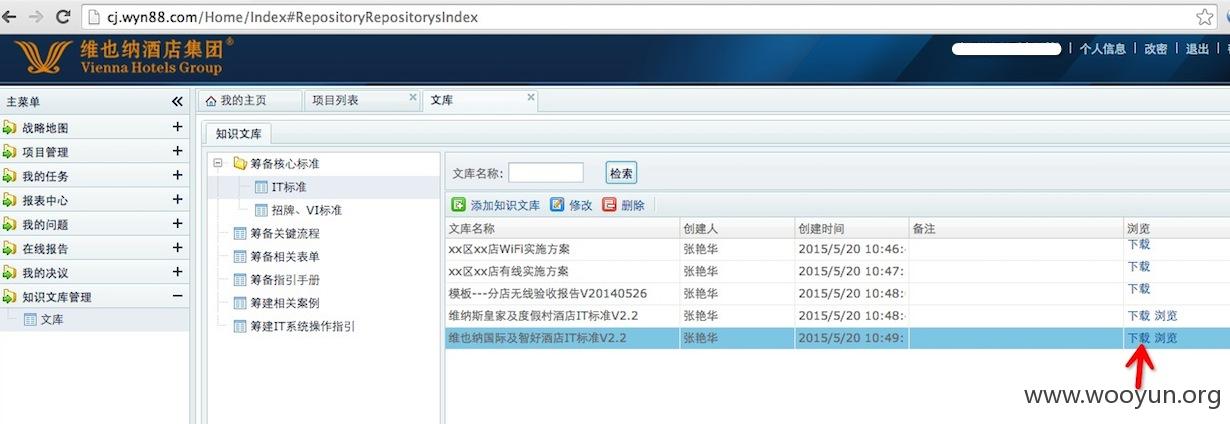1230x424 pixels.
Task: Expand the 在线报告 menu section
Action: 177,247
